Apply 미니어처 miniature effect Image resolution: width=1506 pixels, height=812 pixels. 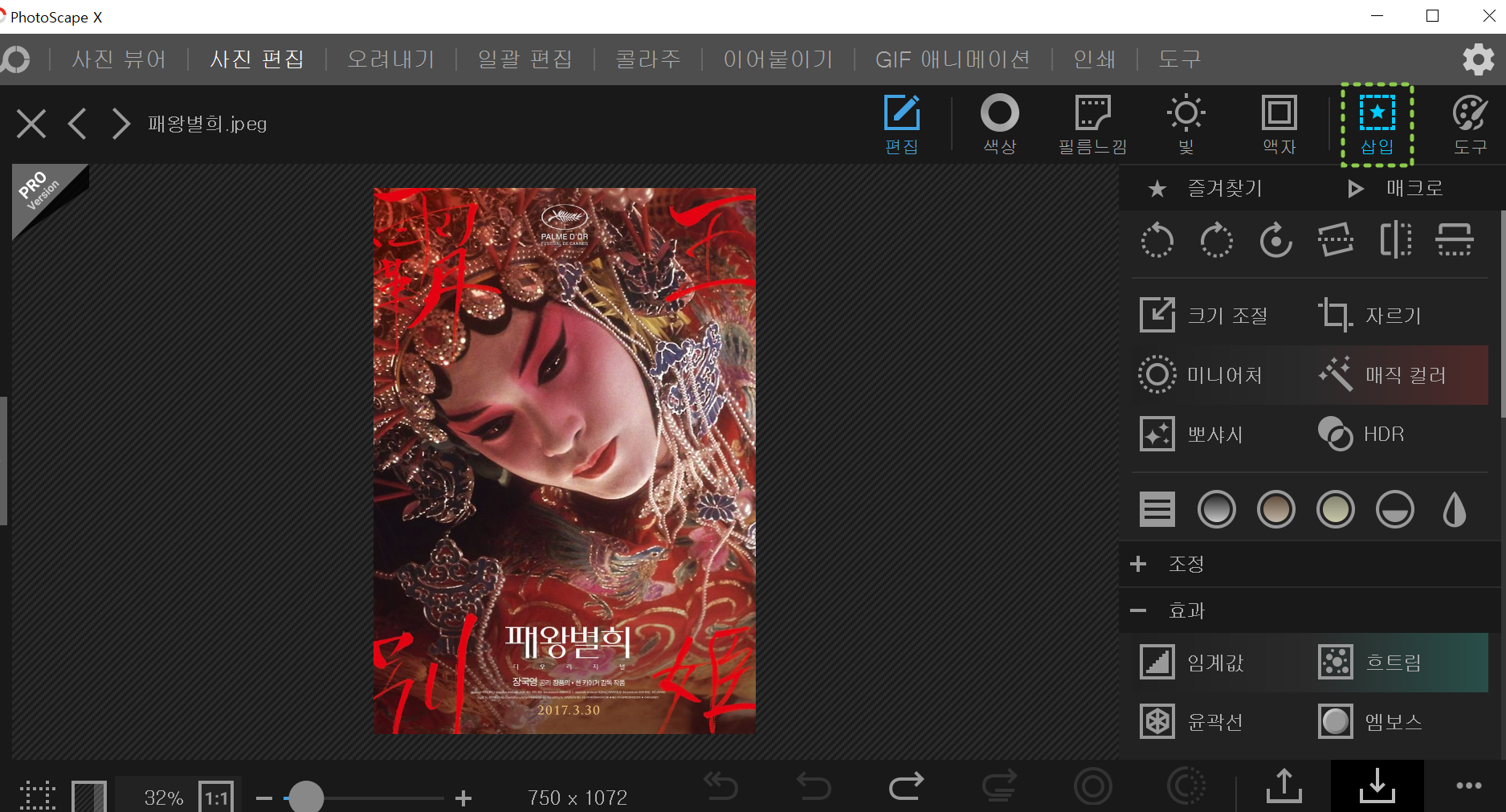pos(1201,374)
